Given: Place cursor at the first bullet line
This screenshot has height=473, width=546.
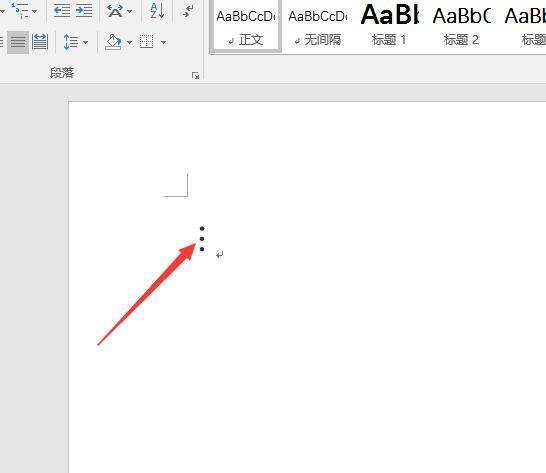Looking at the screenshot, I should pos(202,229).
